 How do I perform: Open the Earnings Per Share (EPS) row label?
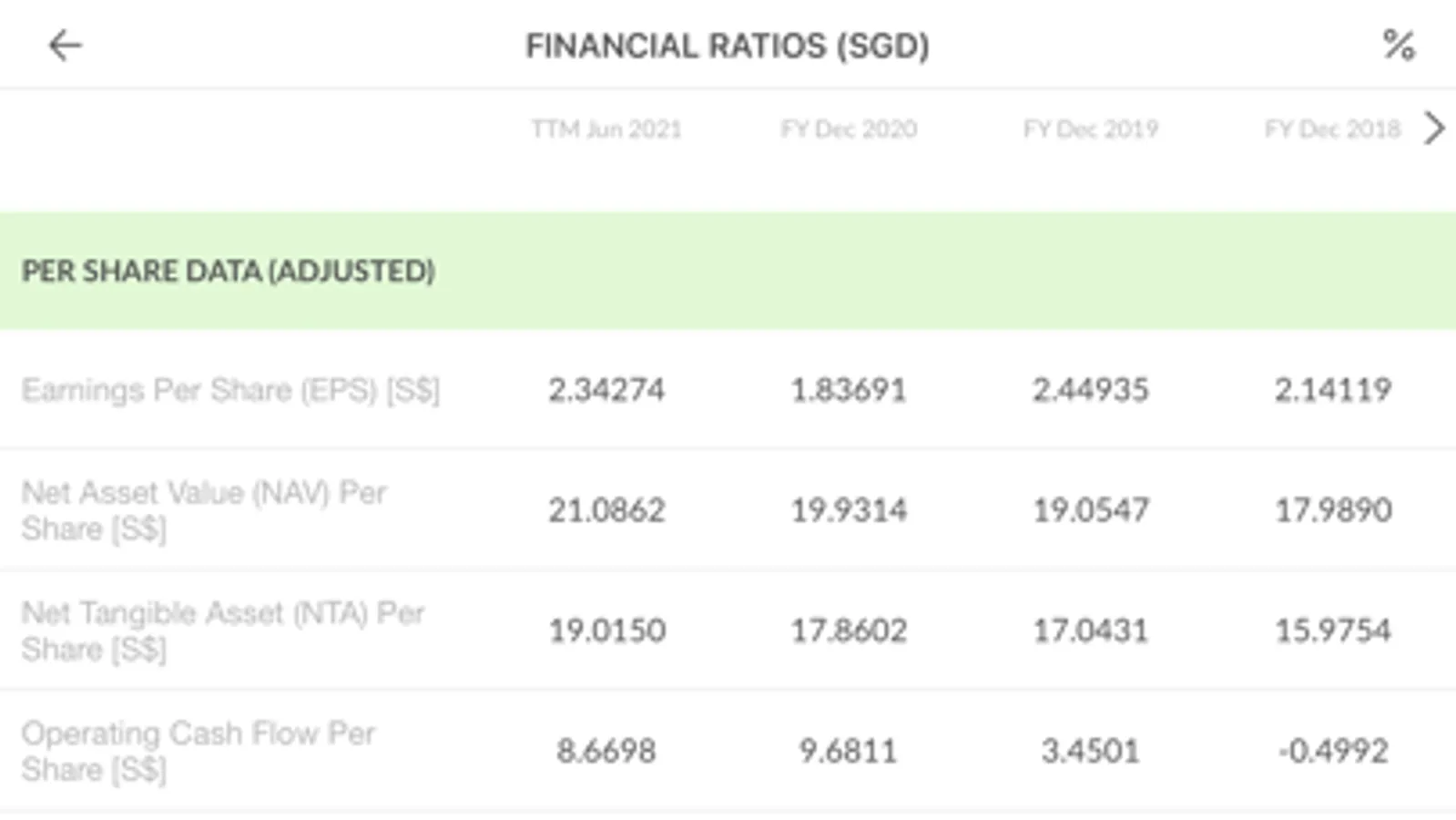(x=230, y=390)
